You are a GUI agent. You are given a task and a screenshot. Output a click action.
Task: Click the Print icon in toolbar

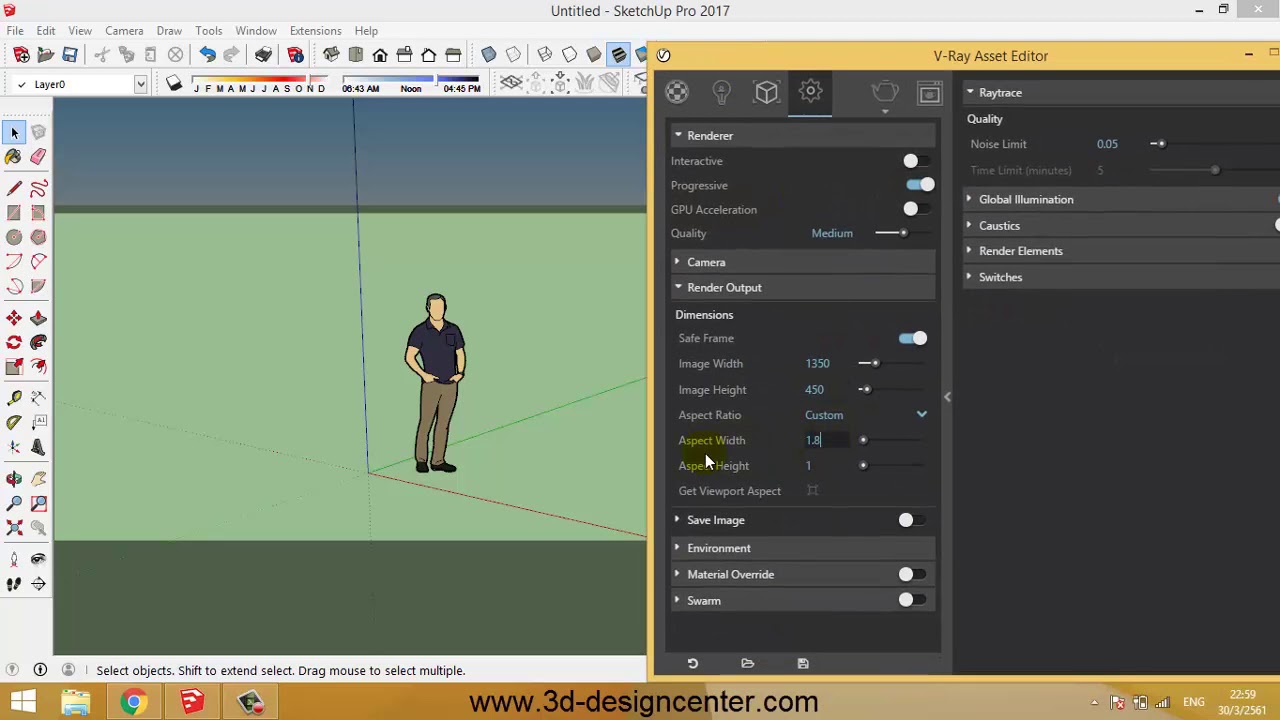[263, 55]
